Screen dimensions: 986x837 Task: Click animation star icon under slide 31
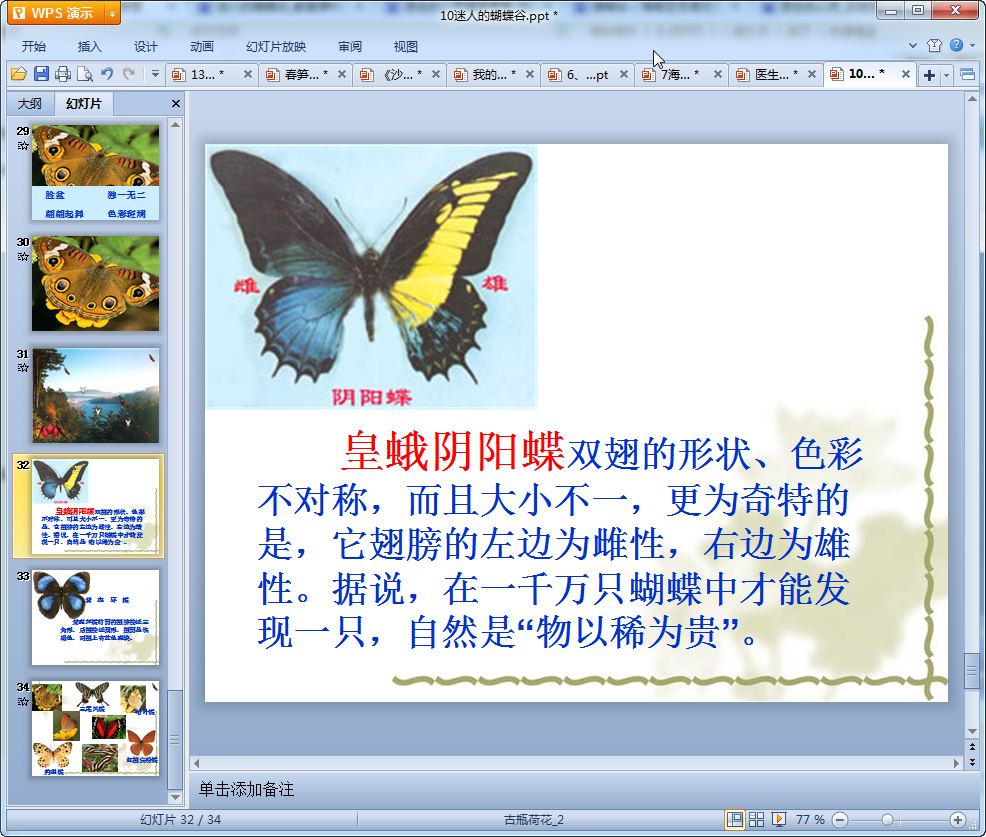pyautogui.click(x=23, y=368)
